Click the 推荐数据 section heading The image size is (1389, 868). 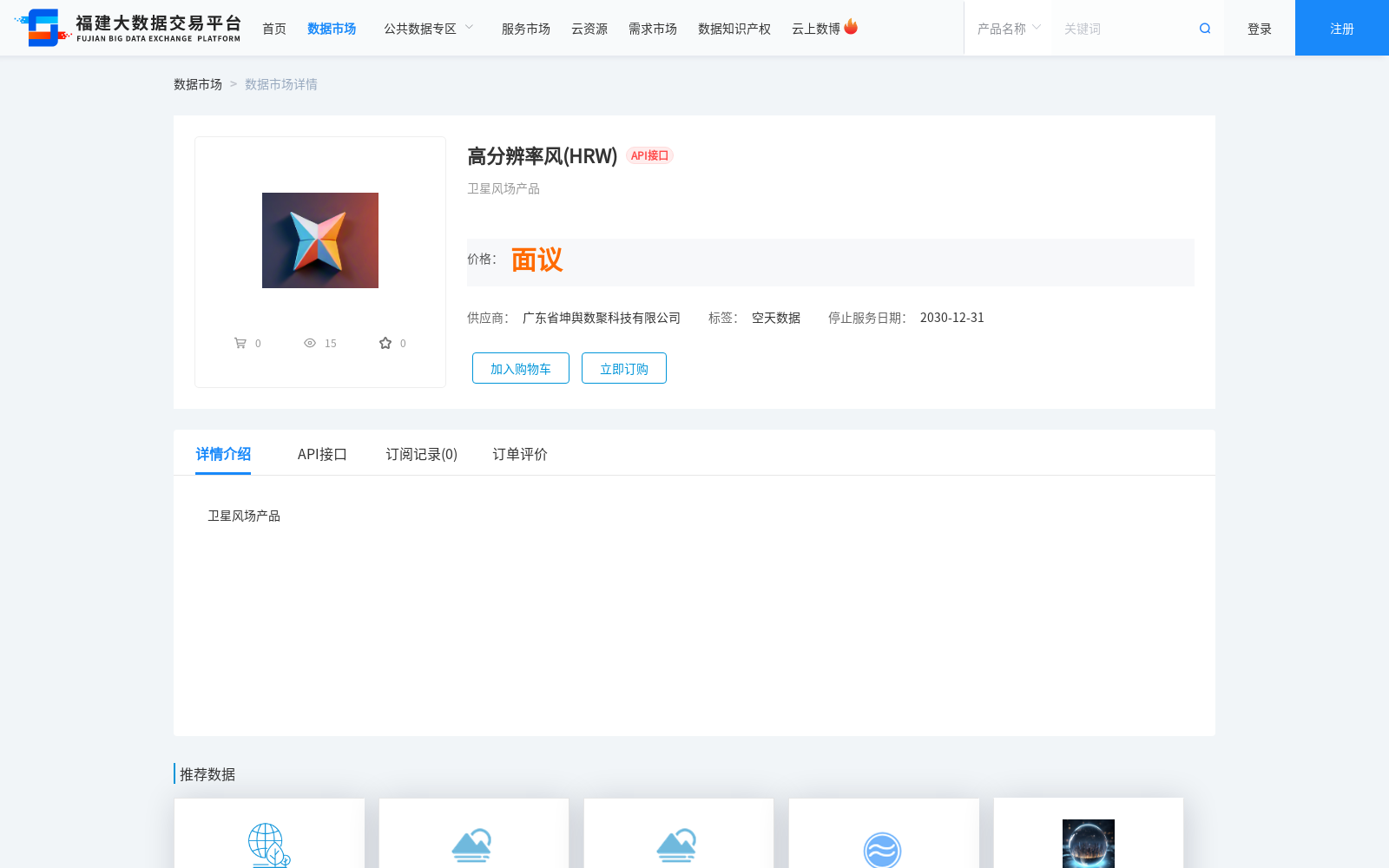tap(207, 774)
